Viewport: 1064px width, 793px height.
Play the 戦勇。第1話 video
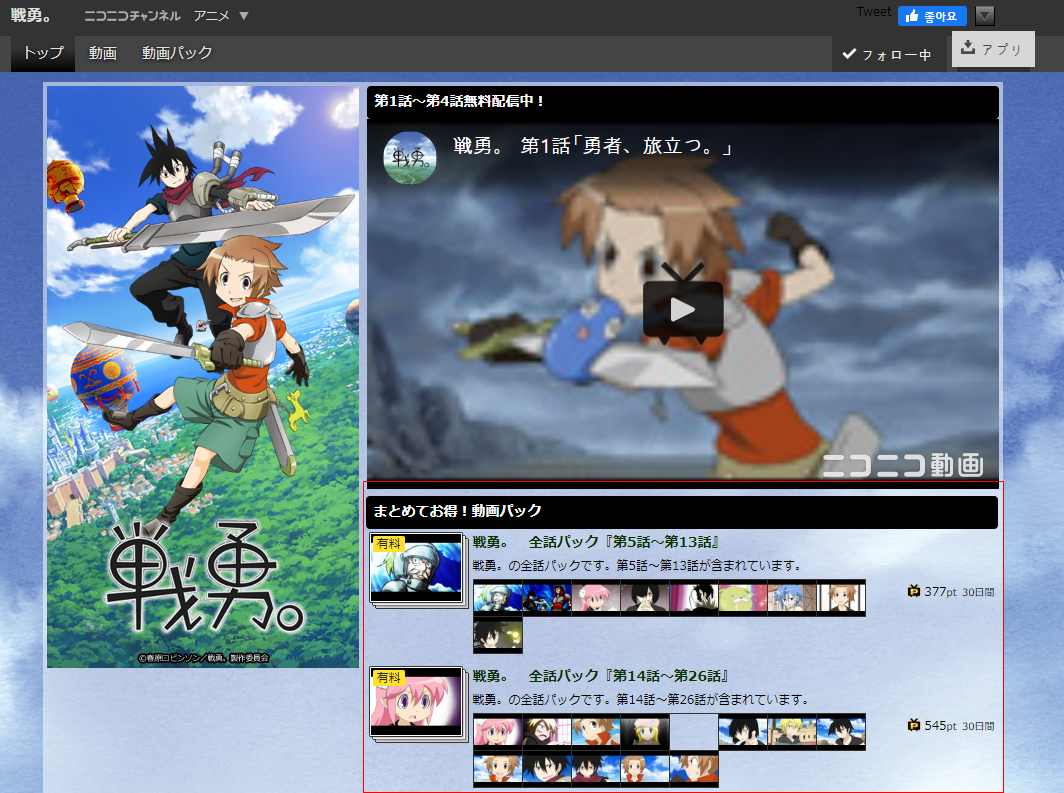coord(683,309)
